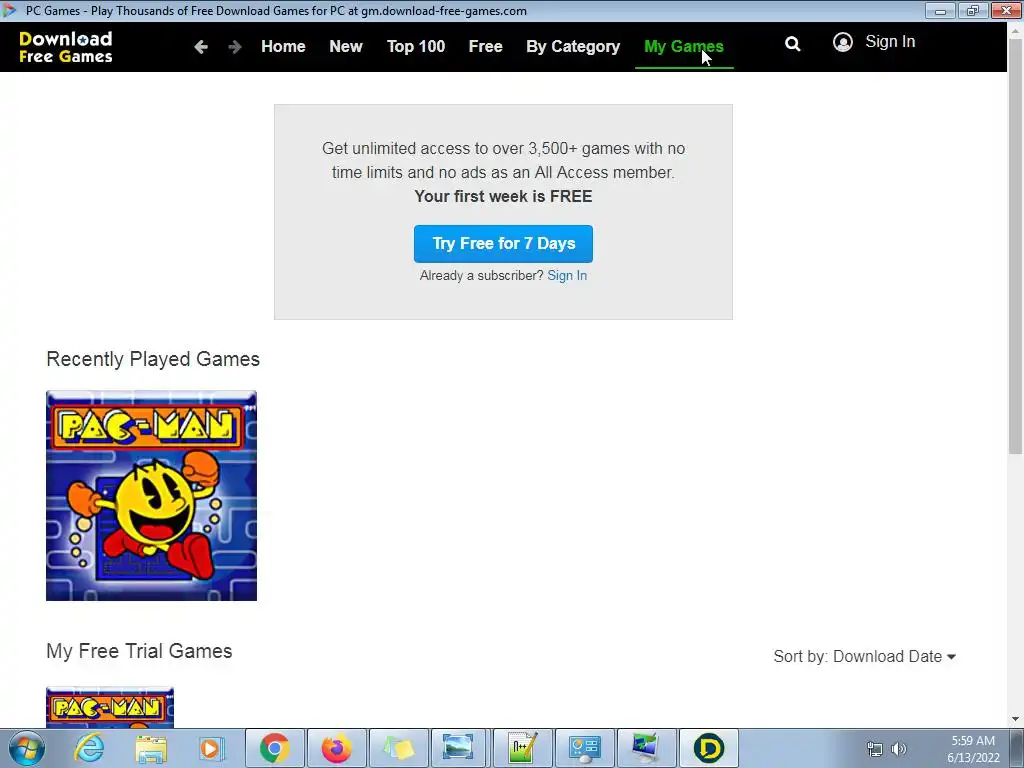
Task: Click the scrollbar down arrow
Action: (x=1016, y=720)
